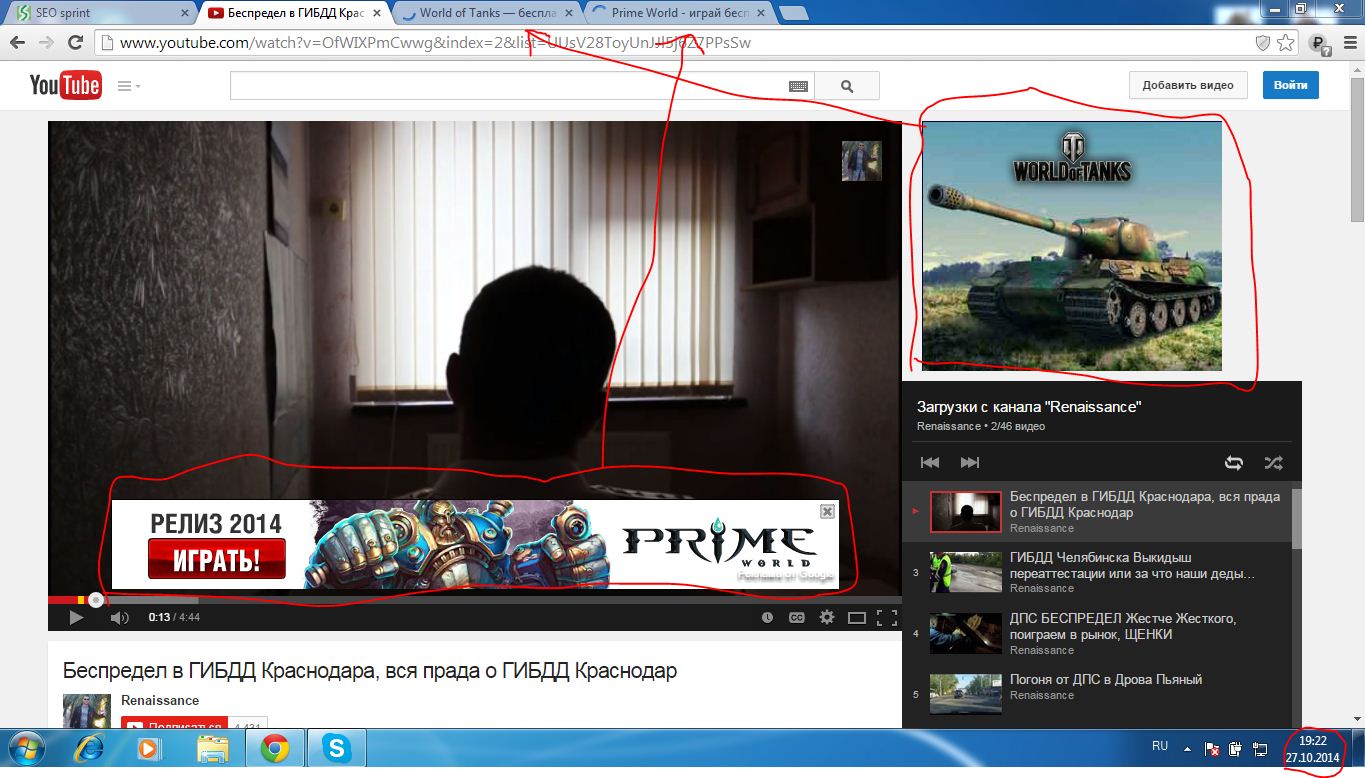
Task: Open Windows Media Player from the taskbar
Action: (150, 748)
